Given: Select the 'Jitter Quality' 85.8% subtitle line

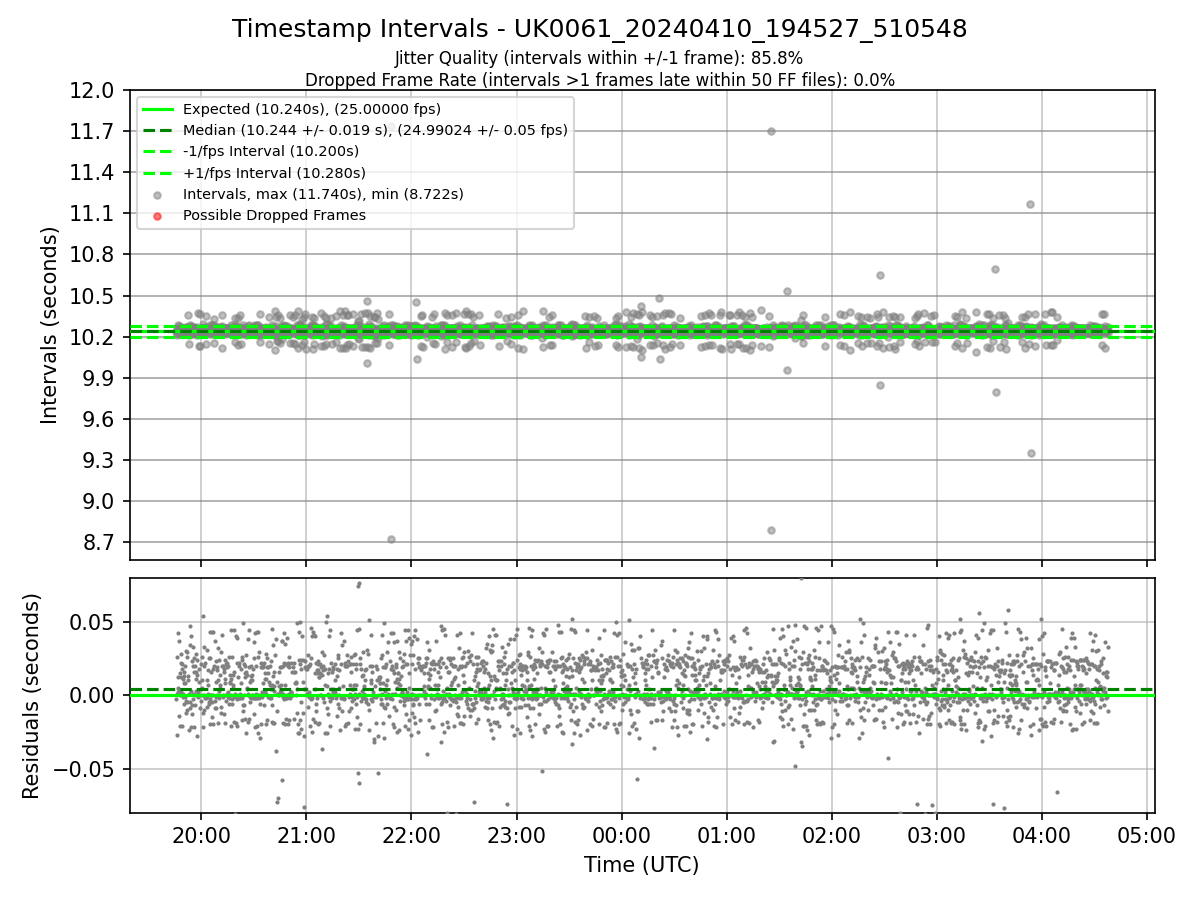Looking at the screenshot, I should tap(599, 58).
